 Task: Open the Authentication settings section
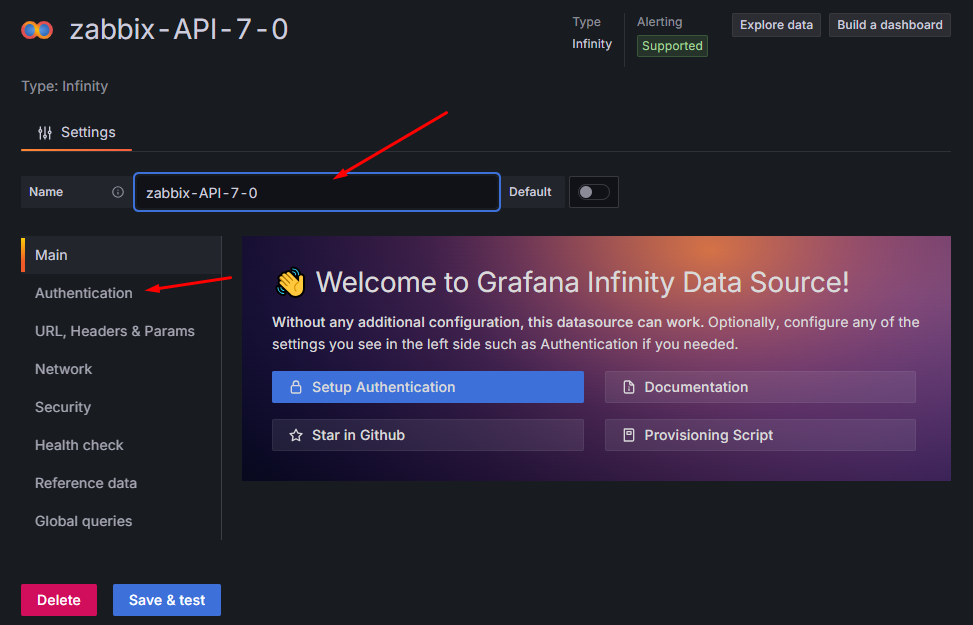click(x=84, y=293)
